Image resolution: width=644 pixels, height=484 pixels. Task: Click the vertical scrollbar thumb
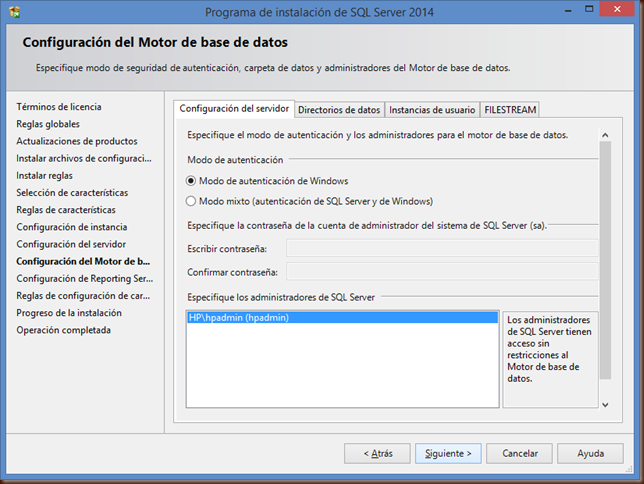point(605,260)
